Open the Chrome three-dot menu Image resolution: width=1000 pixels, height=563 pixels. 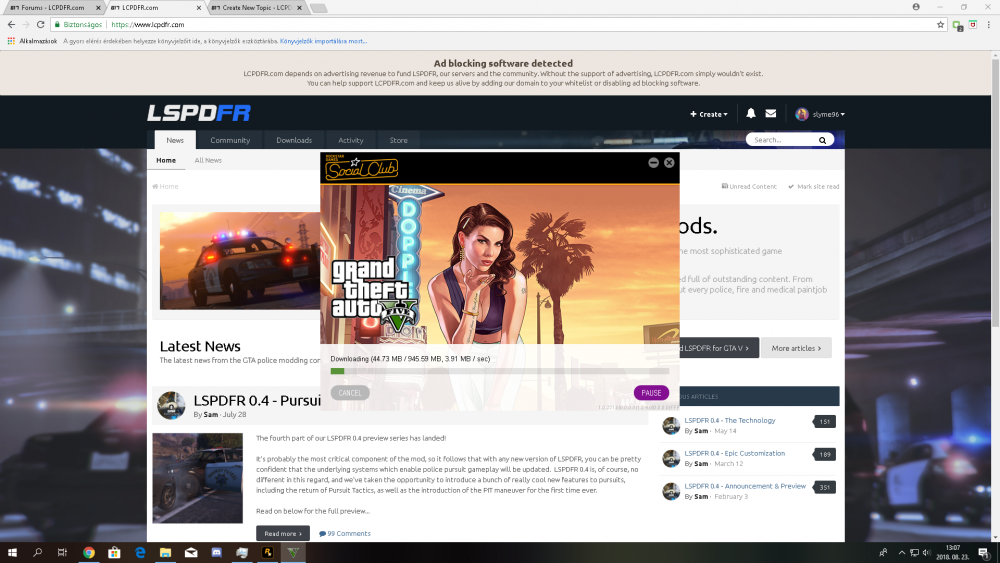coord(989,24)
